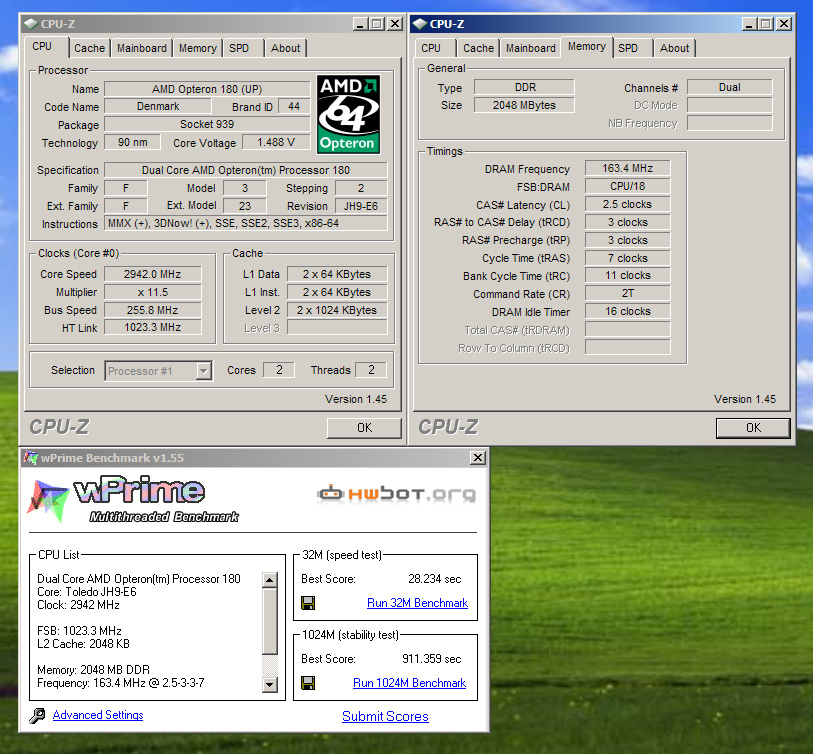
Task: Select Memory tab in right CPU-Z window
Action: 587,47
